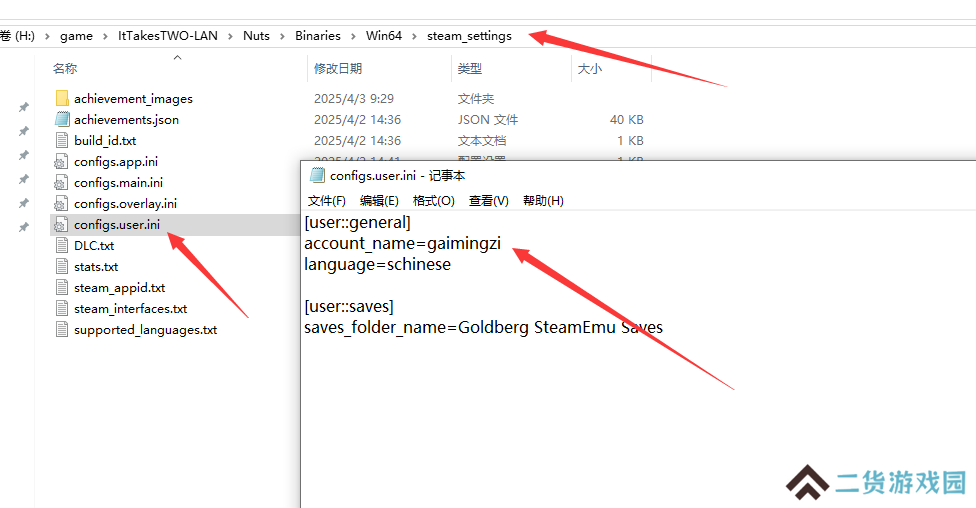Select the configs.app.ini gear icon

pos(60,161)
